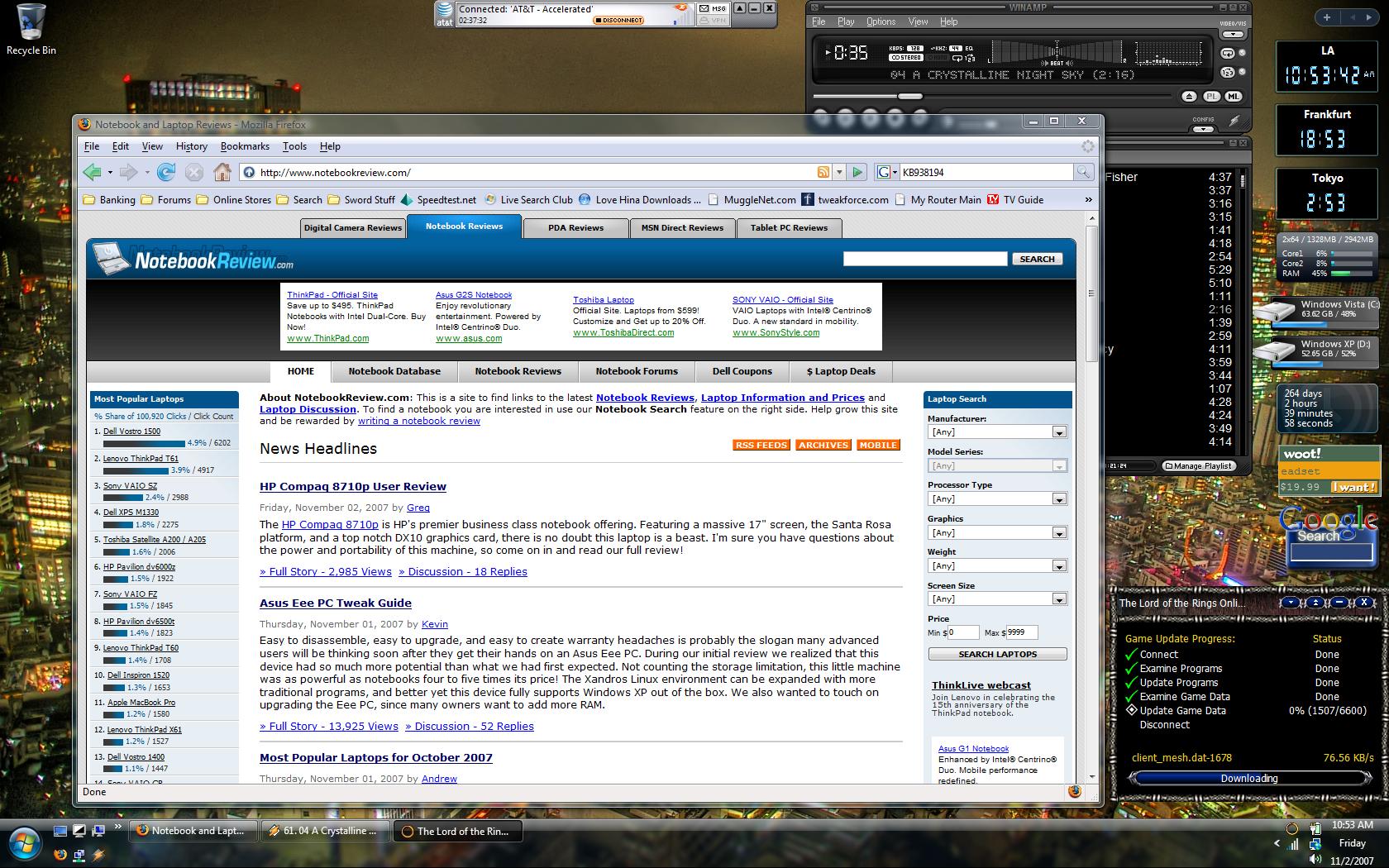
Task: Open Firefox's Bookmarks menu
Action: point(245,146)
